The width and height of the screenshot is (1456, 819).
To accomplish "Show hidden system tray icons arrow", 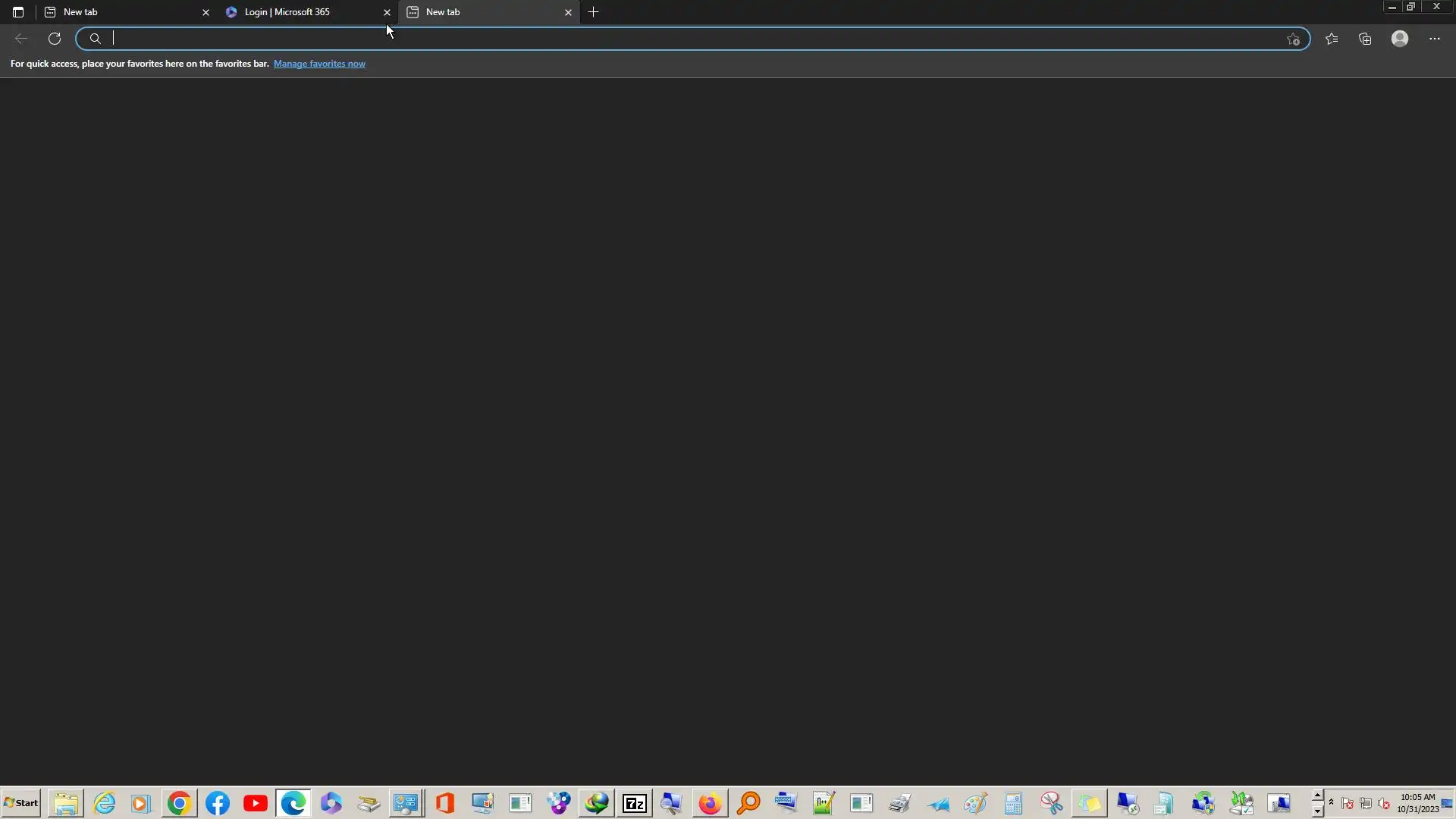I will tap(1331, 802).
